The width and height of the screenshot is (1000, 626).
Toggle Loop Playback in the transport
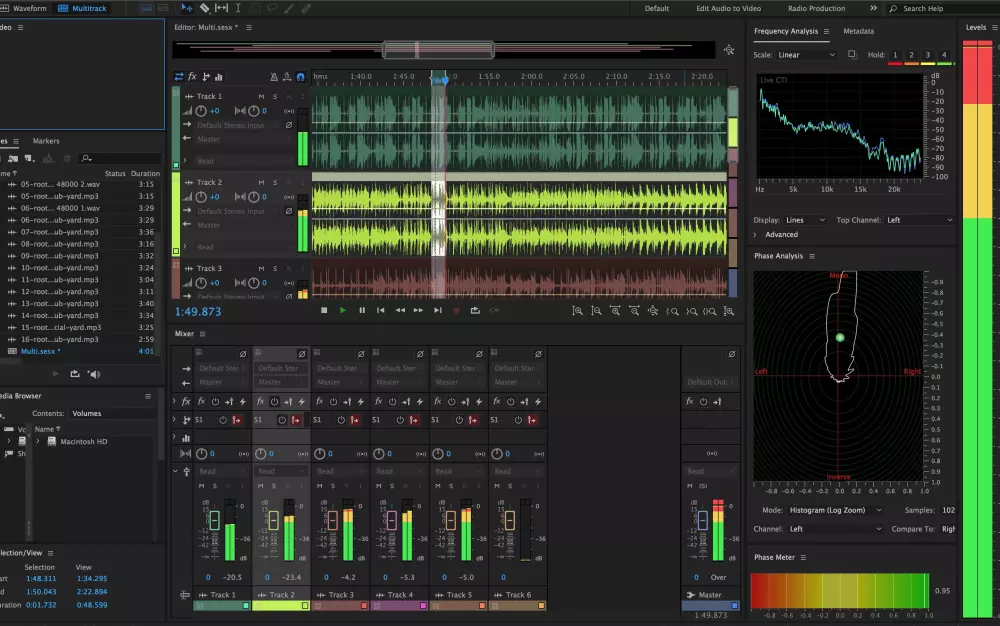click(x=475, y=311)
